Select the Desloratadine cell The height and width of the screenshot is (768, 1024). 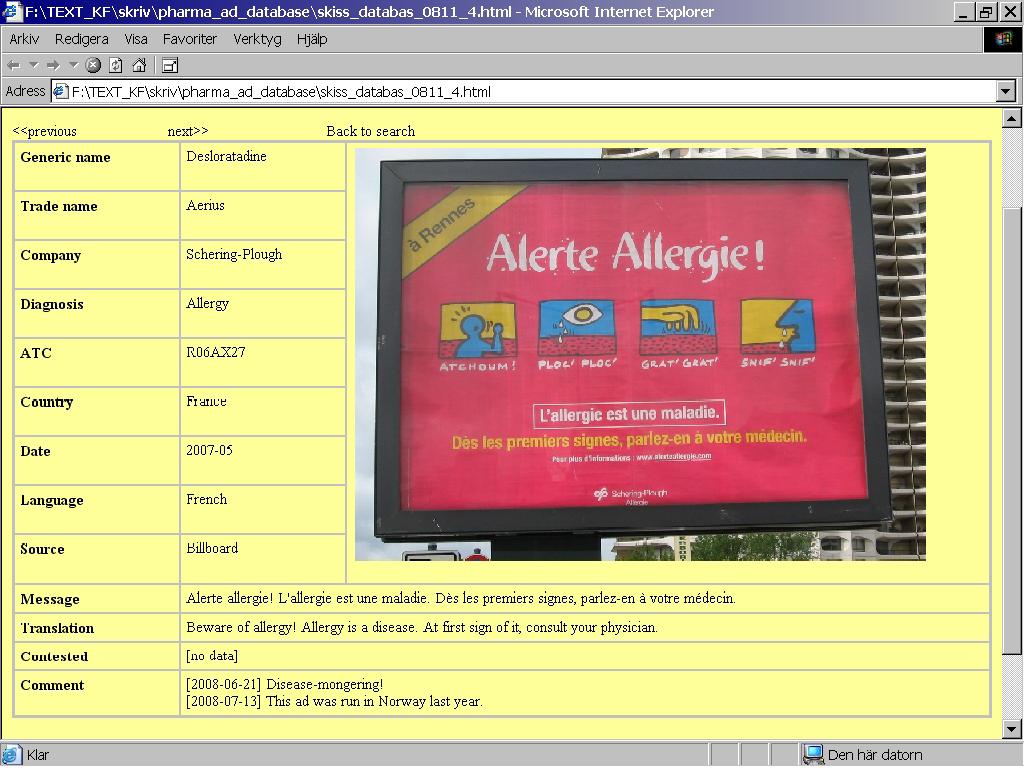click(227, 157)
